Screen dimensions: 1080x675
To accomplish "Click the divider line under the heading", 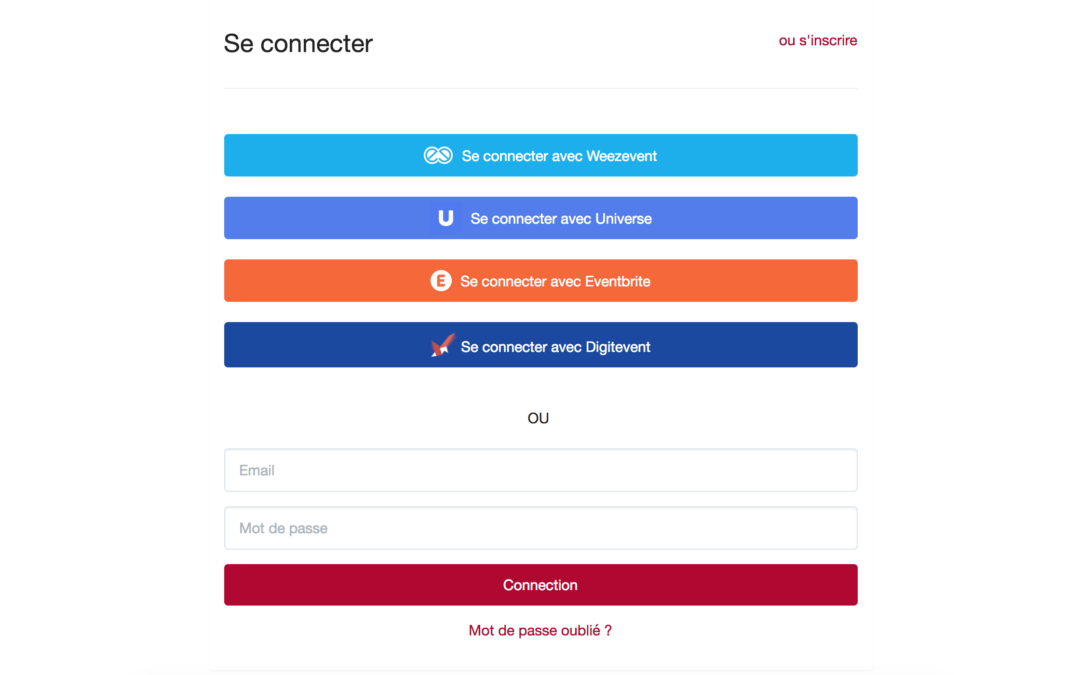I will coord(541,88).
